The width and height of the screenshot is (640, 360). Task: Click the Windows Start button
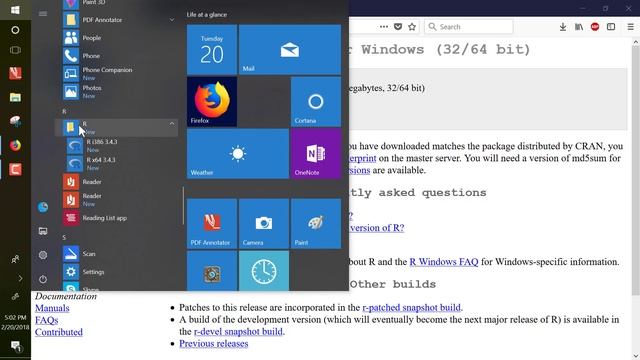tap(15, 10)
